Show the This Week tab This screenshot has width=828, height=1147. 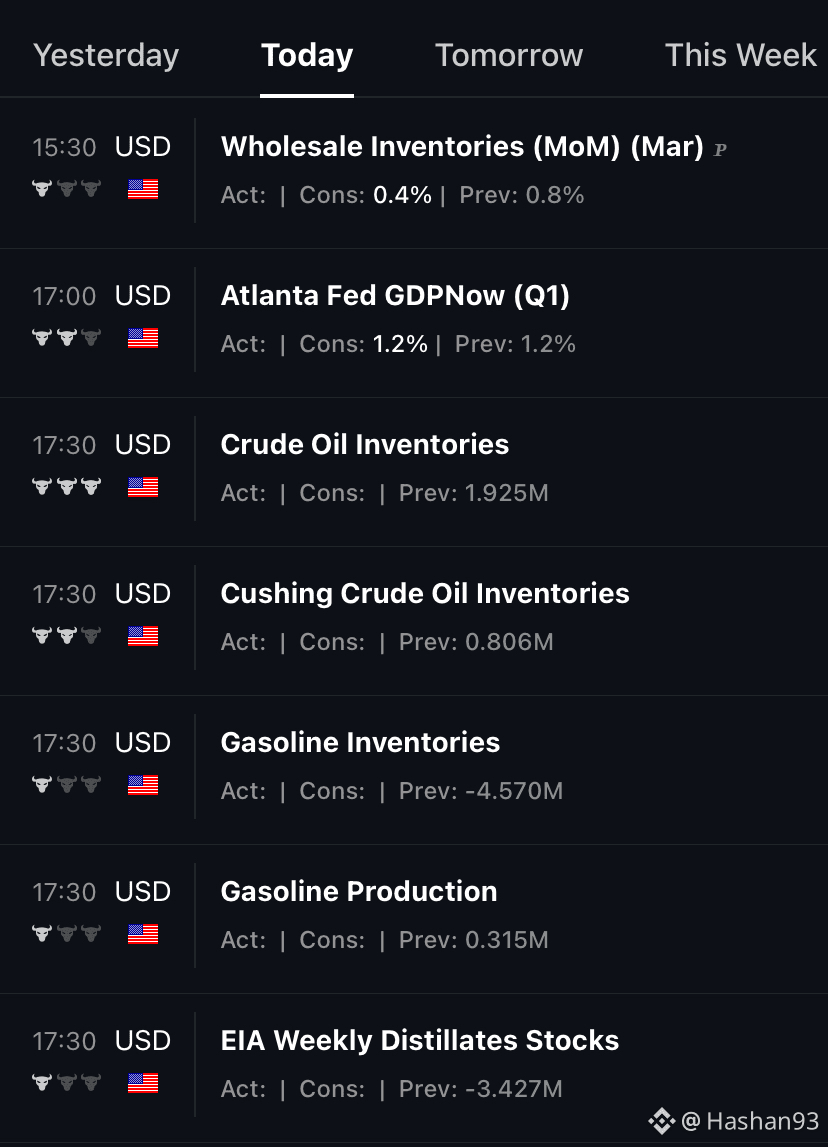tap(740, 56)
